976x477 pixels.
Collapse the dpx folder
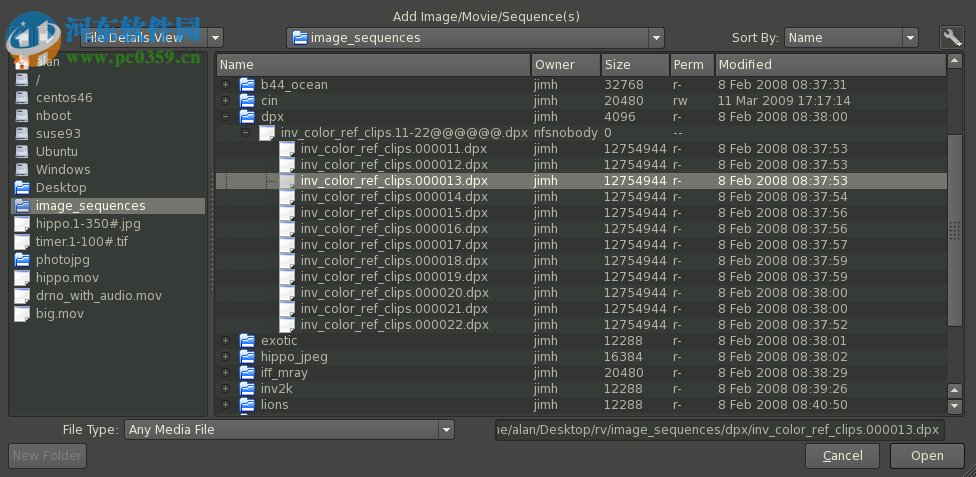(x=225, y=117)
